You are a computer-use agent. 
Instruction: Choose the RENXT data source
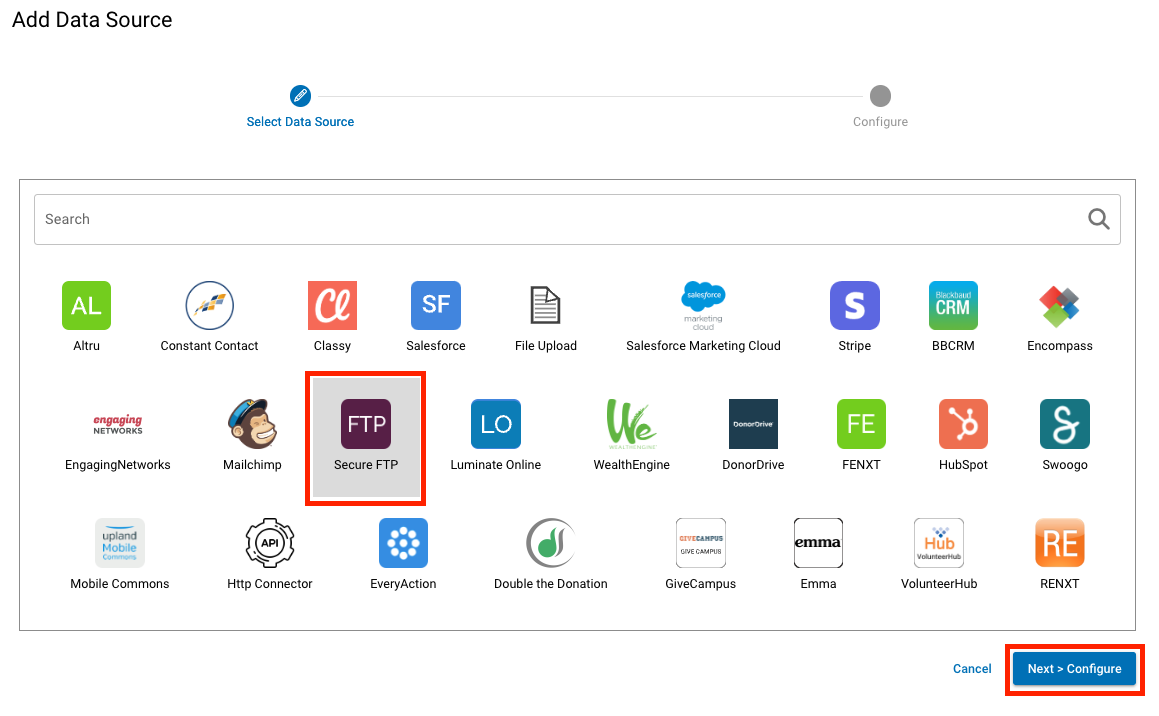click(x=1059, y=543)
